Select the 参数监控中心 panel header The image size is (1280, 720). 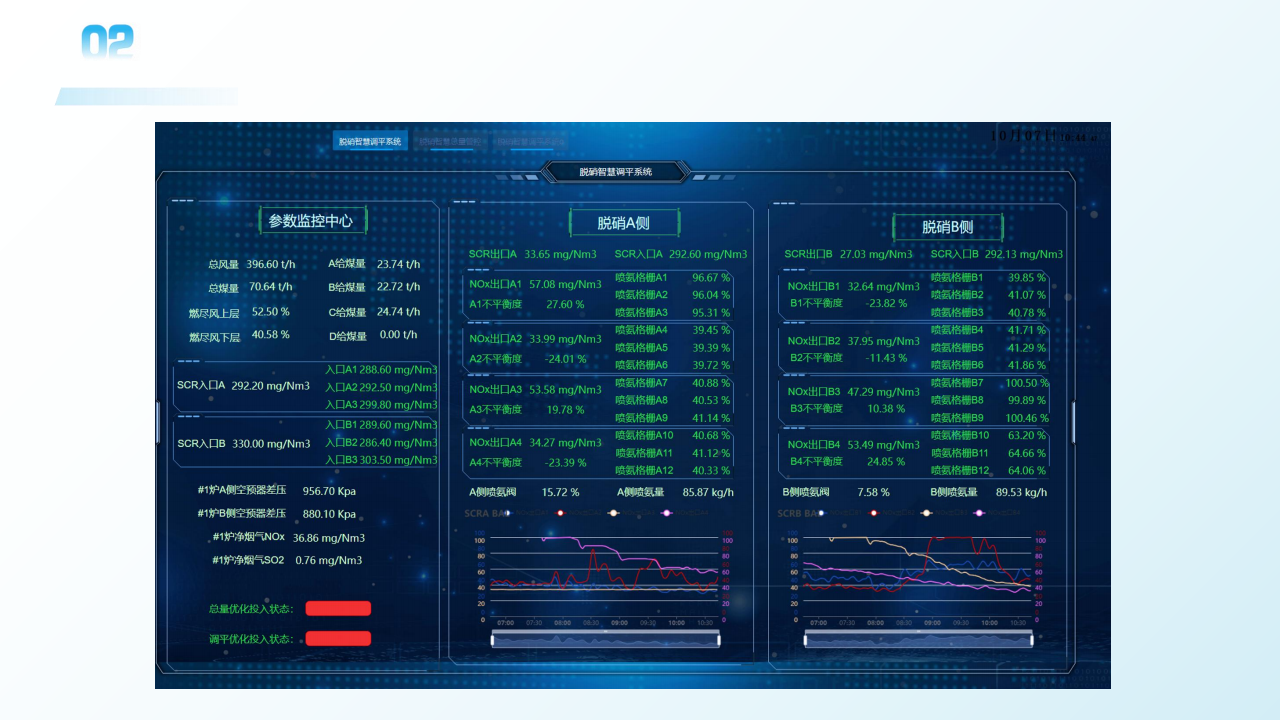311,221
